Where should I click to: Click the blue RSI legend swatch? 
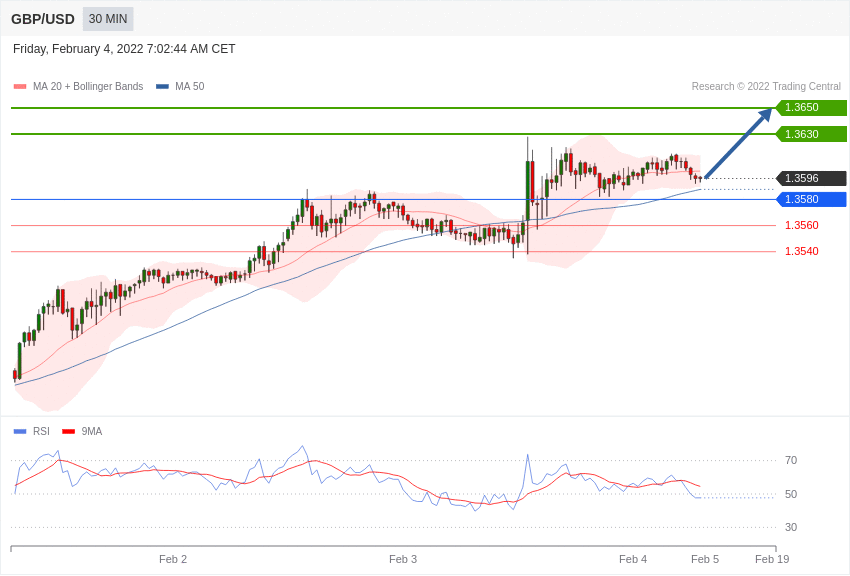tap(20, 431)
